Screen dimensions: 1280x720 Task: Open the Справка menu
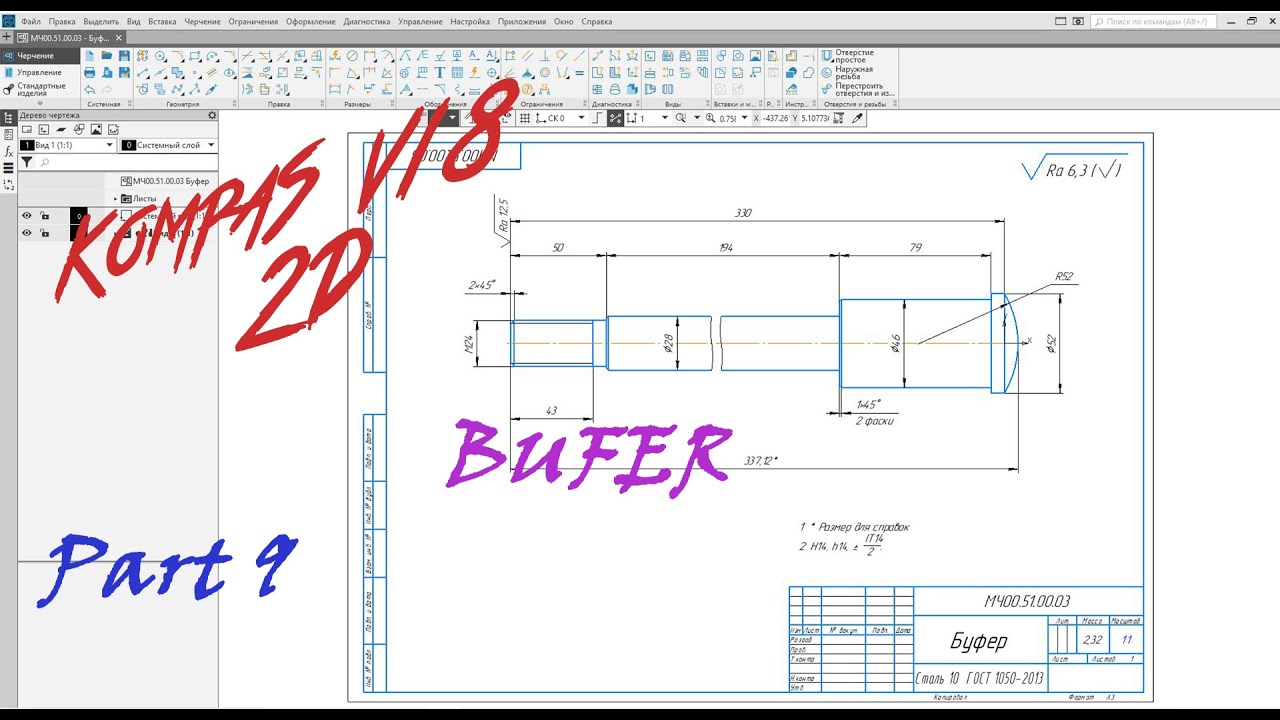(x=597, y=21)
